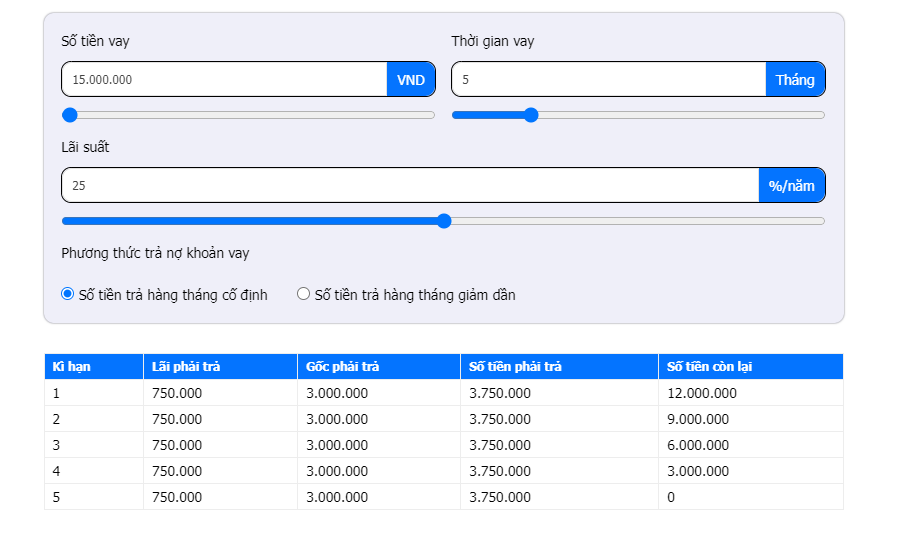Viewport: 903px width, 551px height.
Task: Click the Lãi suất interest rate input
Action: (411, 185)
